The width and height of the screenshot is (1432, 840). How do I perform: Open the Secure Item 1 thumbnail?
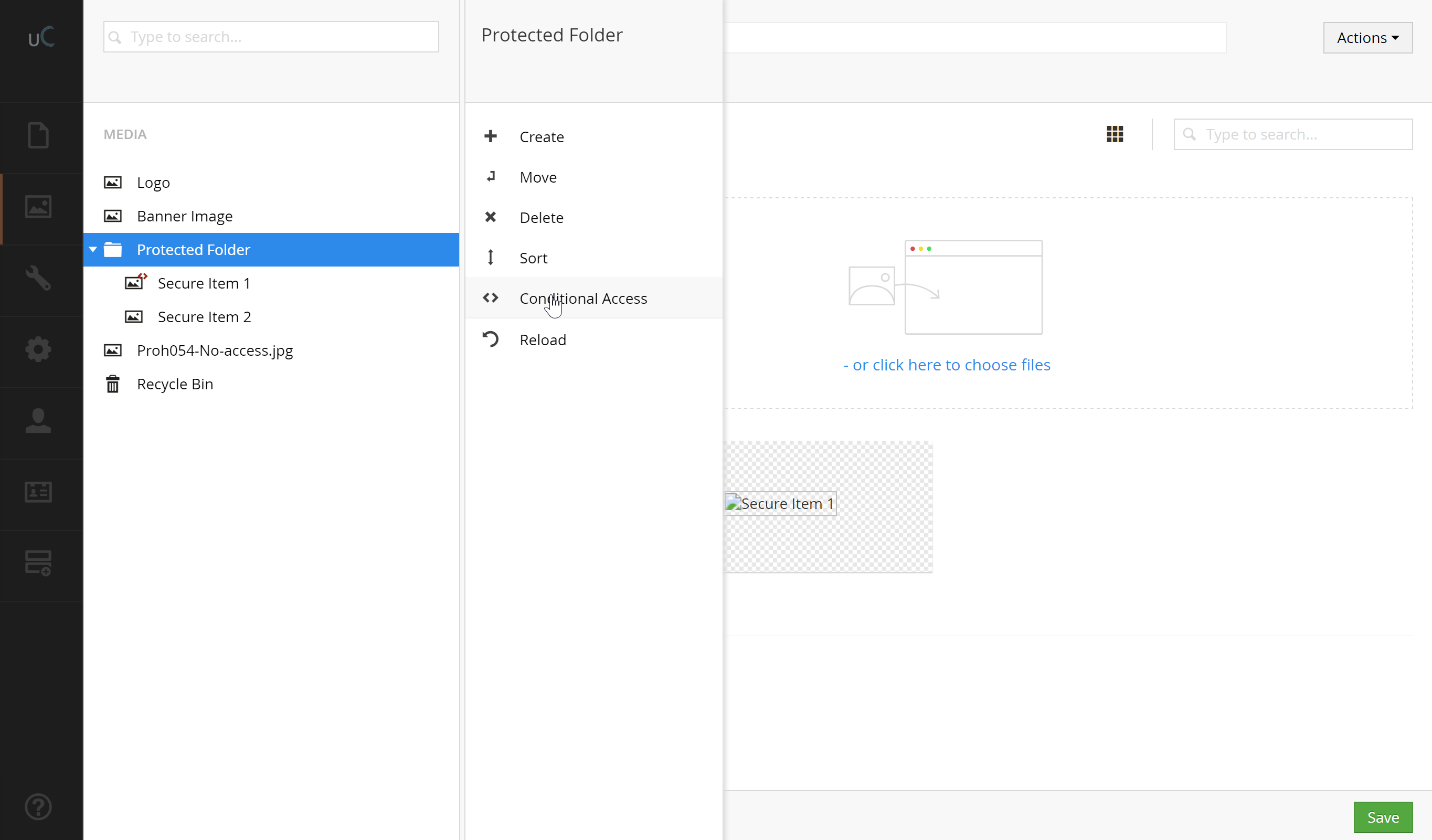point(829,506)
